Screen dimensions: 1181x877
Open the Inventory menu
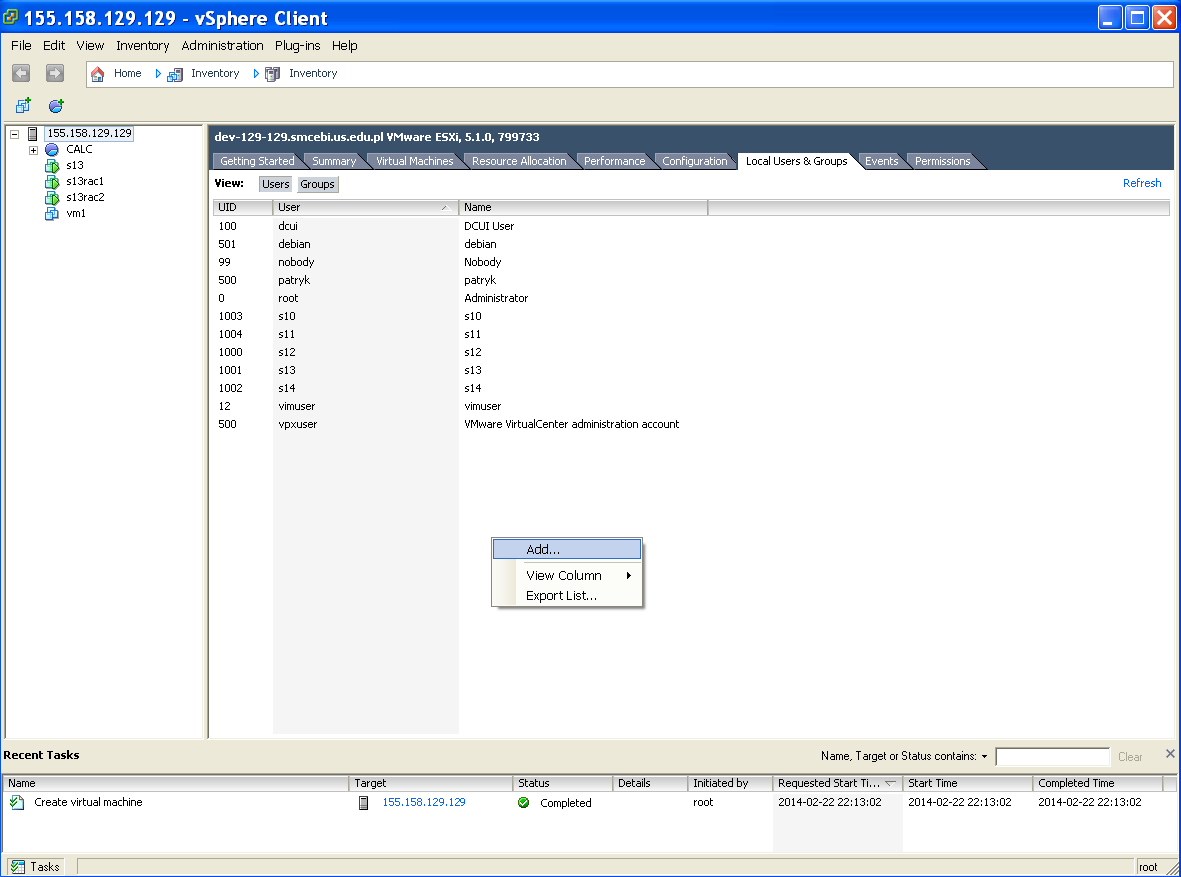click(142, 46)
